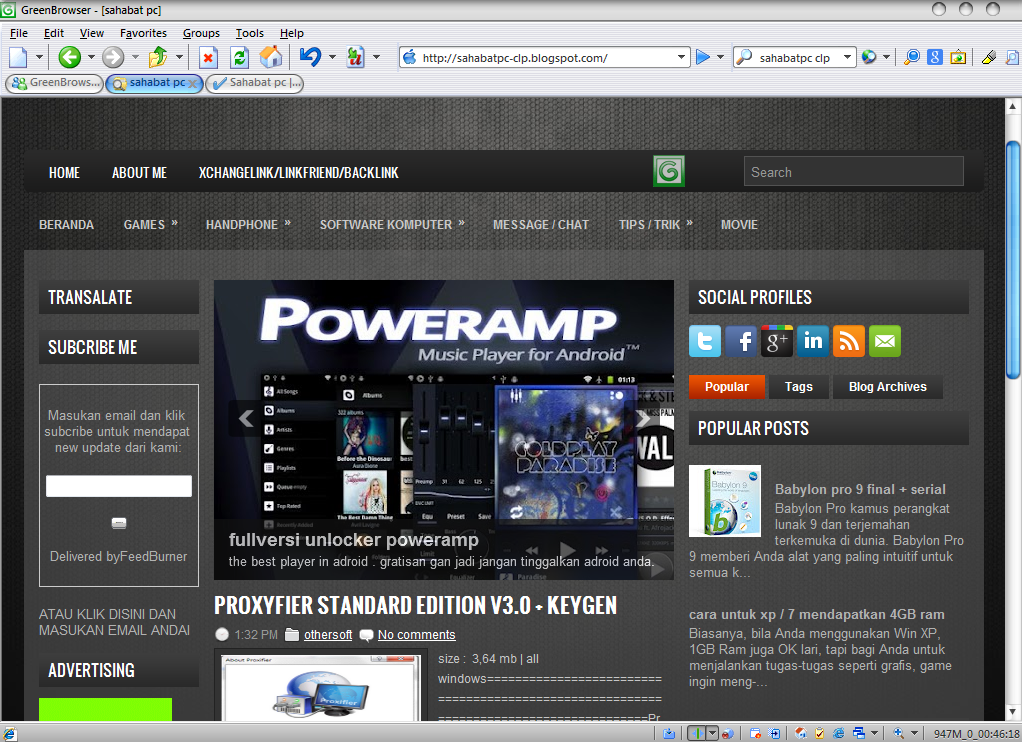This screenshot has width=1022, height=742.
Task: Click the blue Go play arrow
Action: 703,57
